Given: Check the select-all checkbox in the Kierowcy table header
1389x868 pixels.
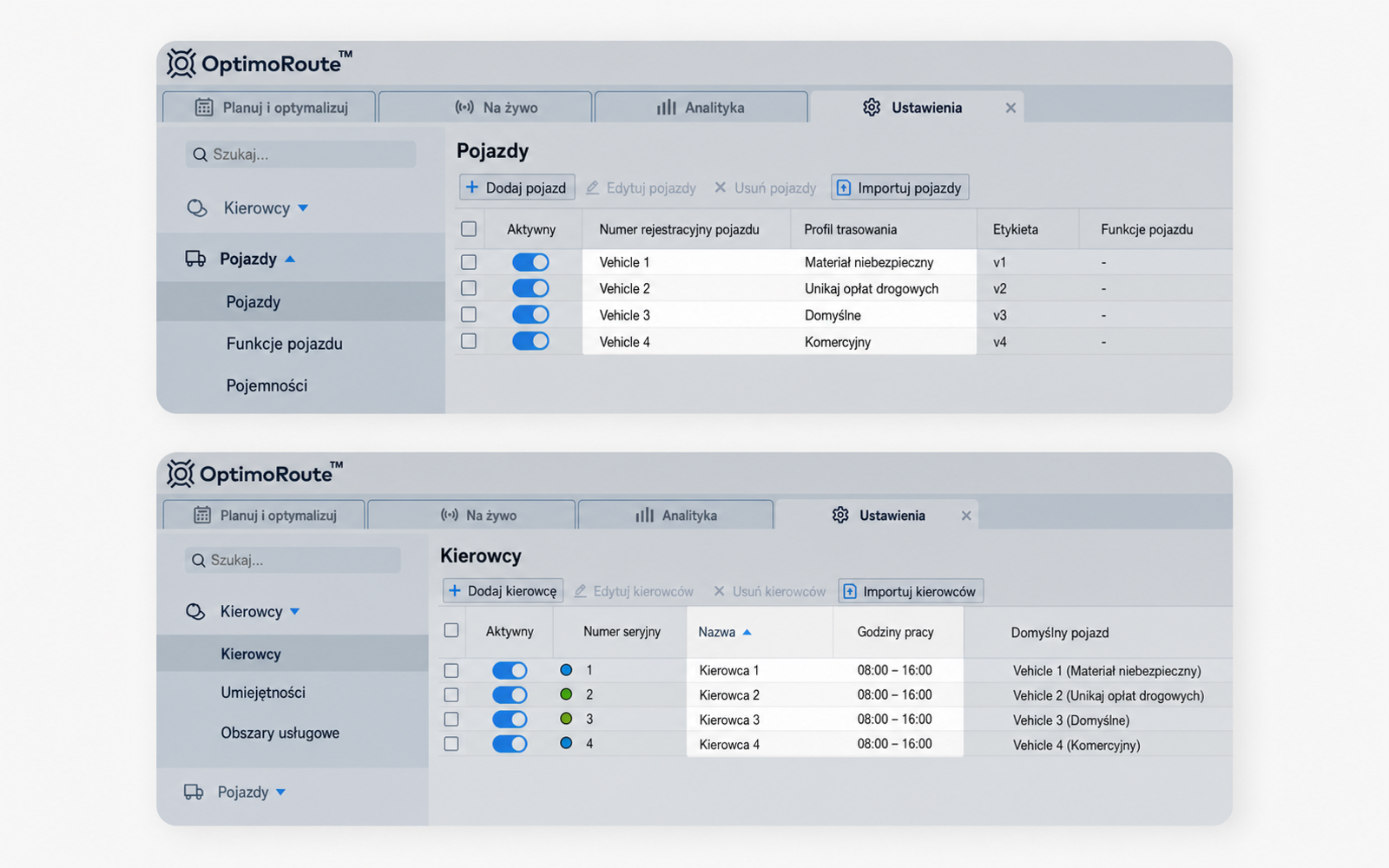Looking at the screenshot, I should (x=451, y=631).
